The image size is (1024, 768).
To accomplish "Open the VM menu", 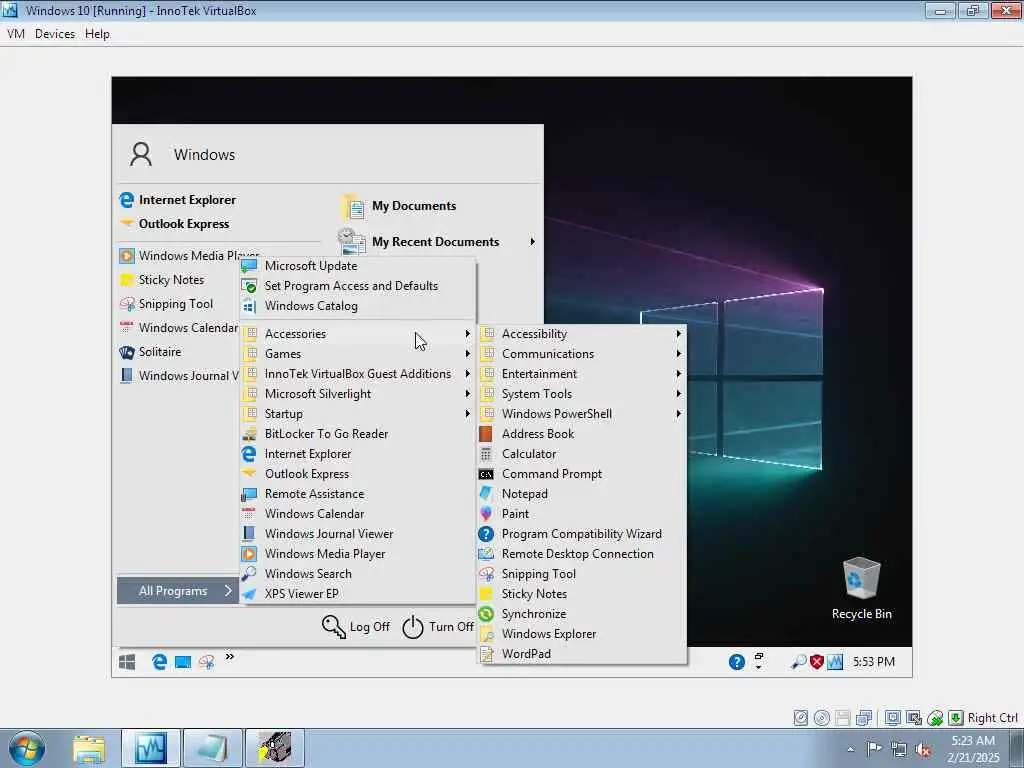I will tap(16, 34).
